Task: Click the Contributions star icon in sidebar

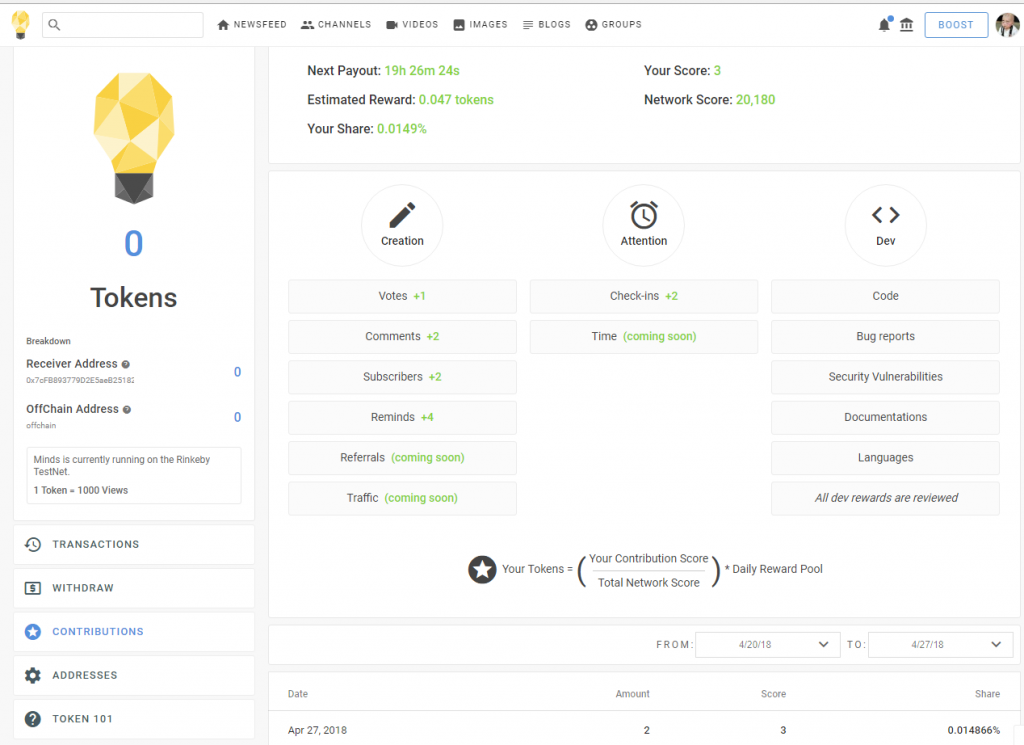Action: pos(33,631)
